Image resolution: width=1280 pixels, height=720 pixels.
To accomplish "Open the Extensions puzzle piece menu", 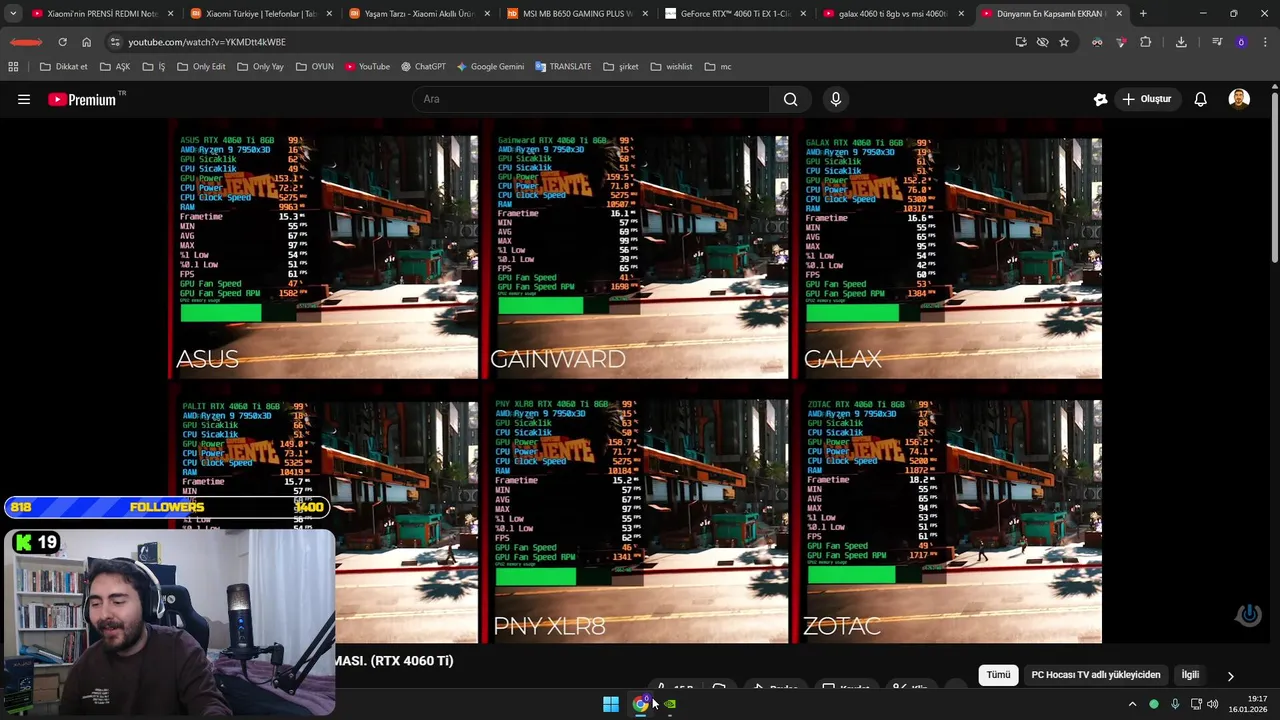I will [1146, 42].
